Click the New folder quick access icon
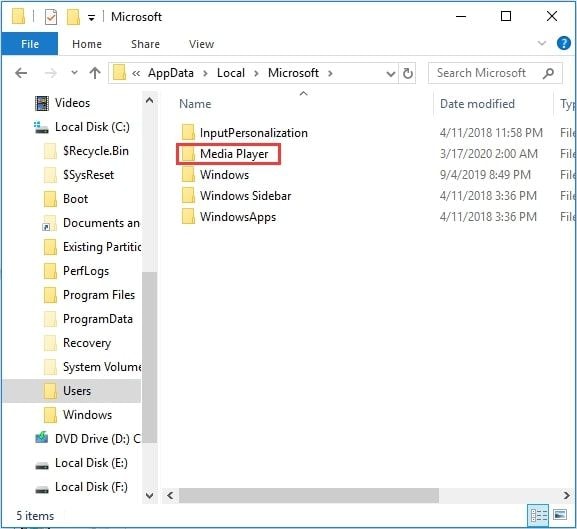Screen dimensions: 577x529 tap(73, 17)
